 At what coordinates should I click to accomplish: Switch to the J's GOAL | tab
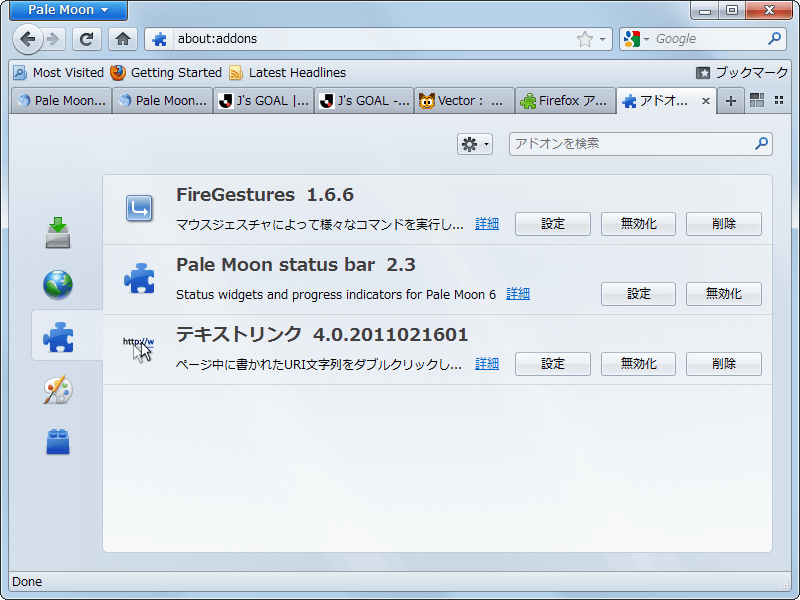(x=263, y=101)
